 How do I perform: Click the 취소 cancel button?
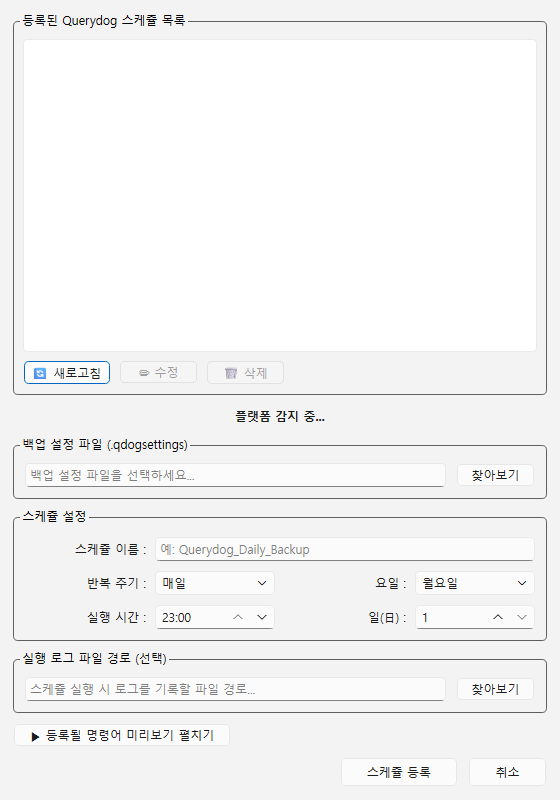pos(507,772)
